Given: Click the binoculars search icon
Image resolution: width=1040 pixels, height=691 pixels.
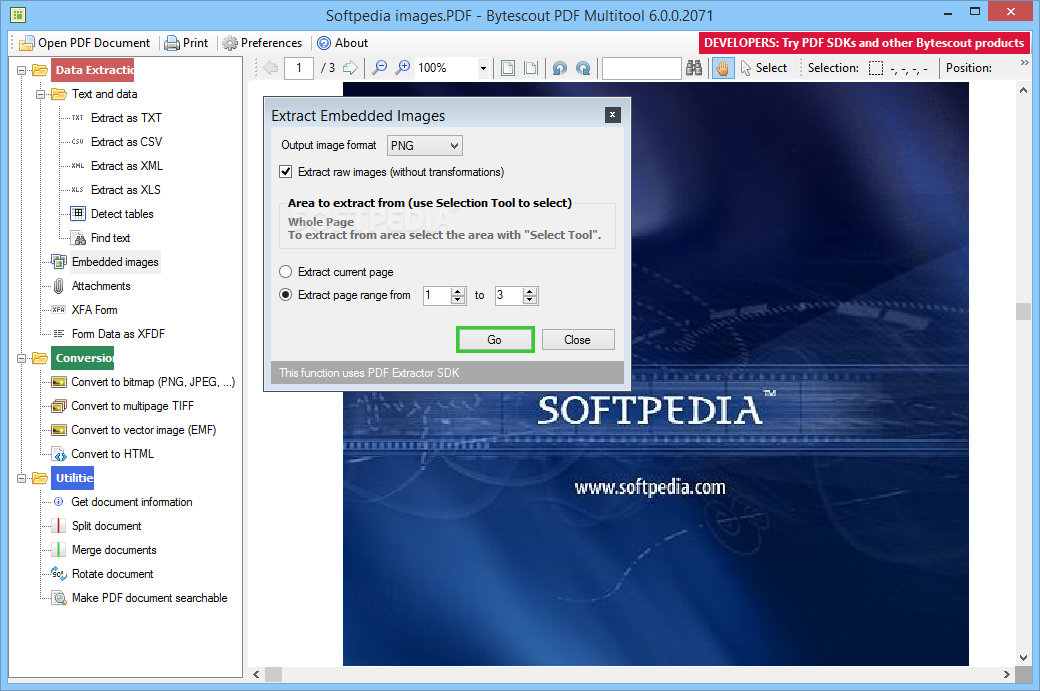Looking at the screenshot, I should pos(694,68).
